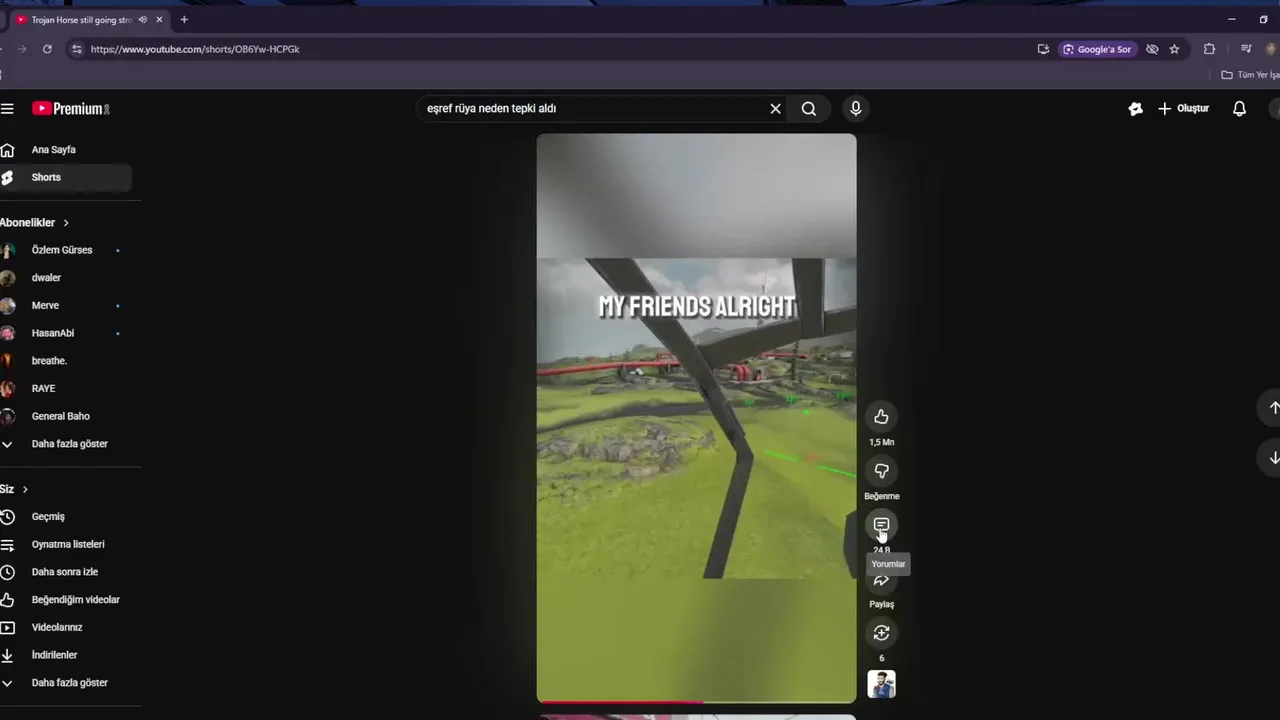Viewport: 1280px width, 720px height.
Task: Click the browser URL address bar
Action: [560, 49]
